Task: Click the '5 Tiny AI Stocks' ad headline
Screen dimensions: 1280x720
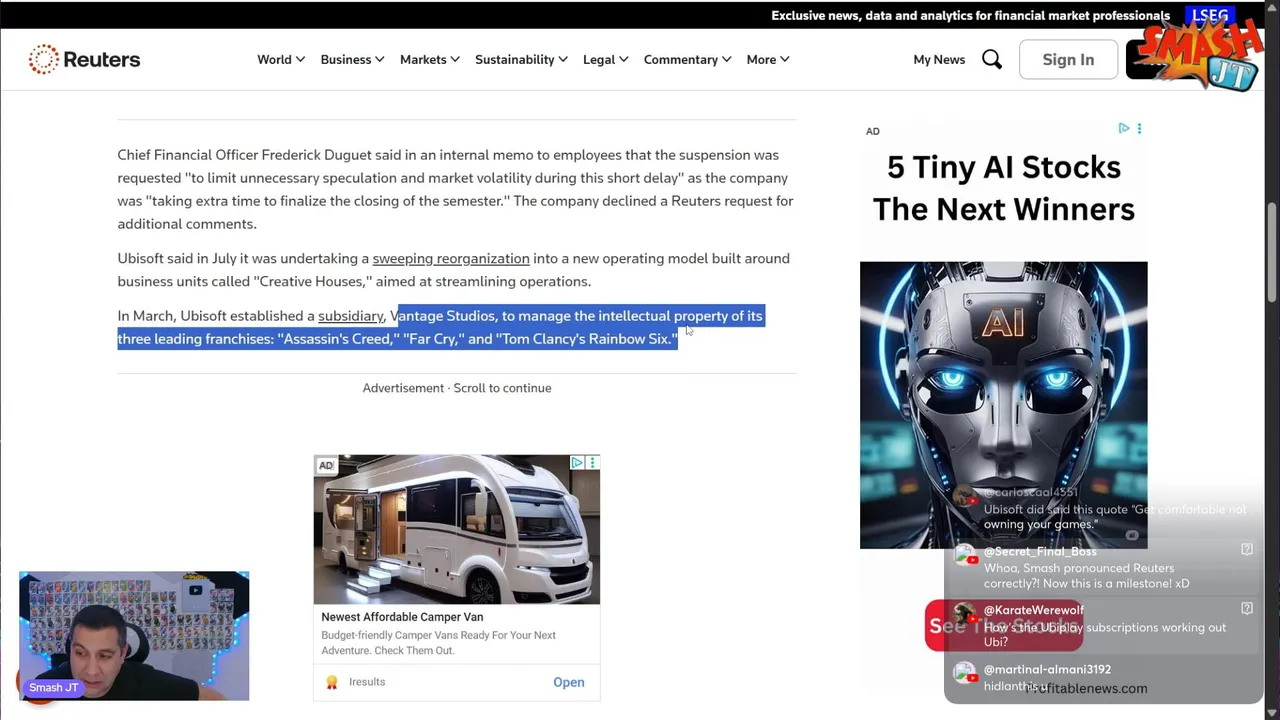Action: pyautogui.click(x=1003, y=188)
